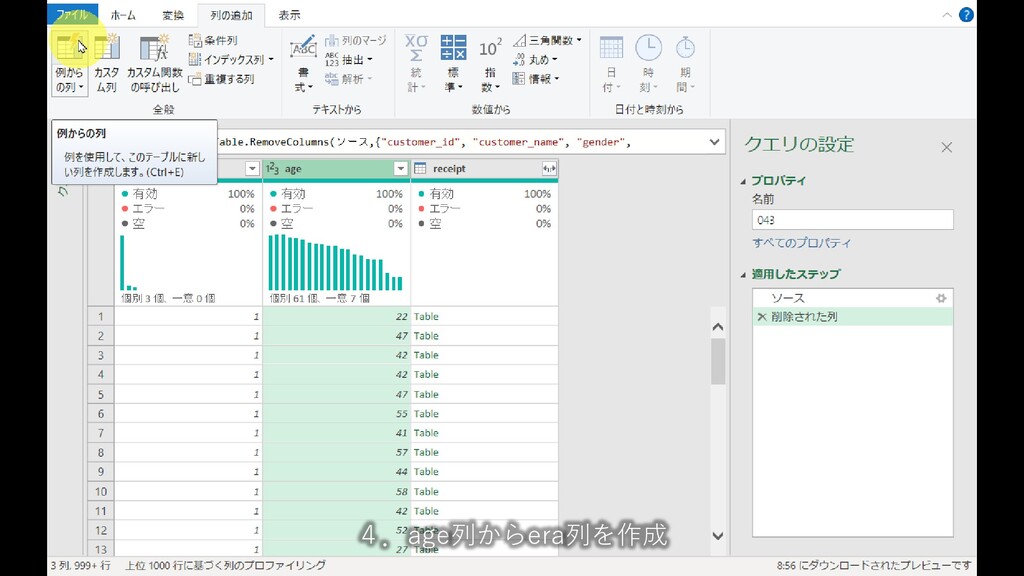The width and height of the screenshot is (1024, 576).
Task: Open the 統計 (Statistics) sigma icon
Action: (416, 48)
